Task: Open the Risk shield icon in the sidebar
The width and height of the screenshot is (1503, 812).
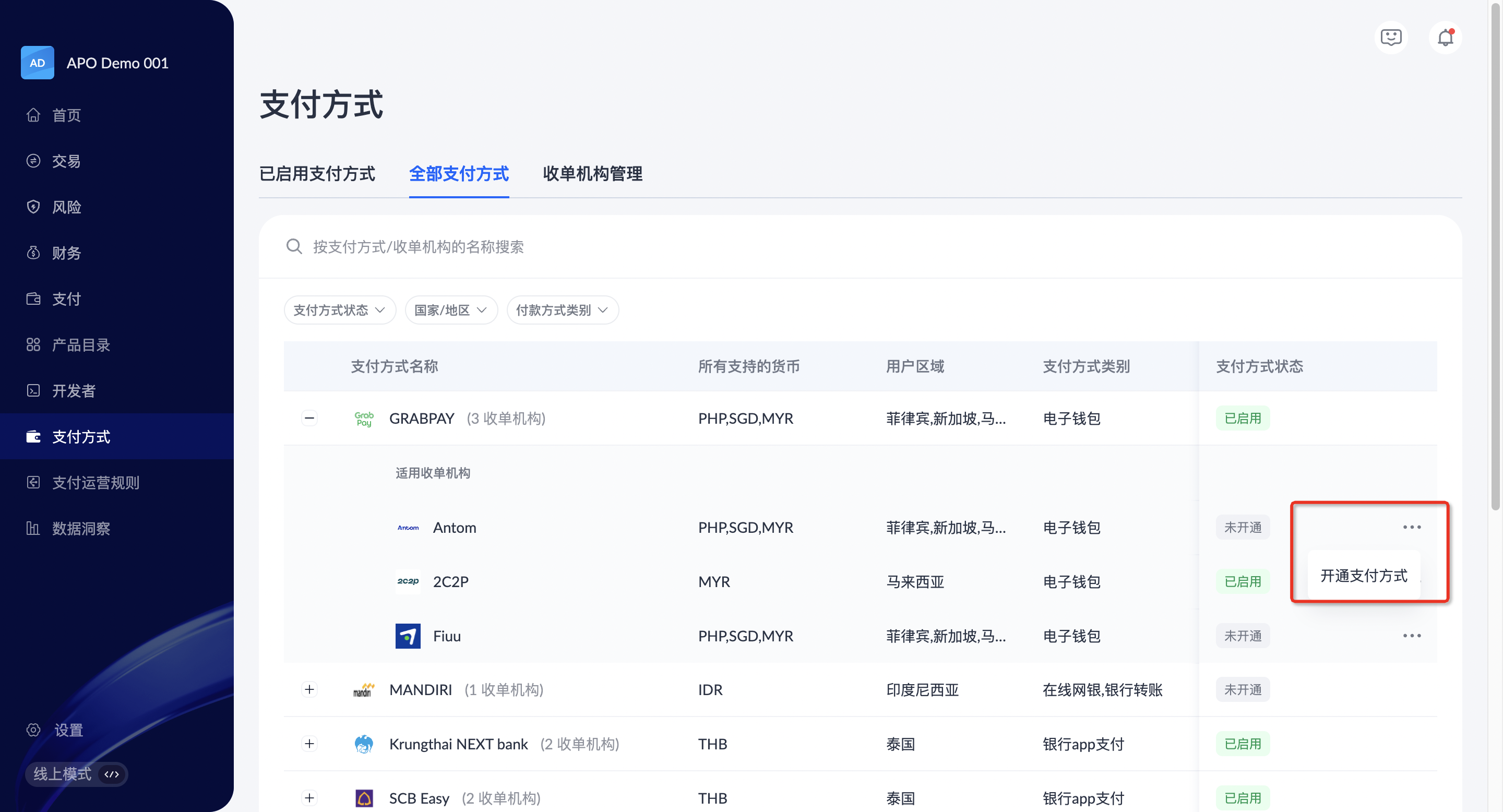Action: click(33, 207)
